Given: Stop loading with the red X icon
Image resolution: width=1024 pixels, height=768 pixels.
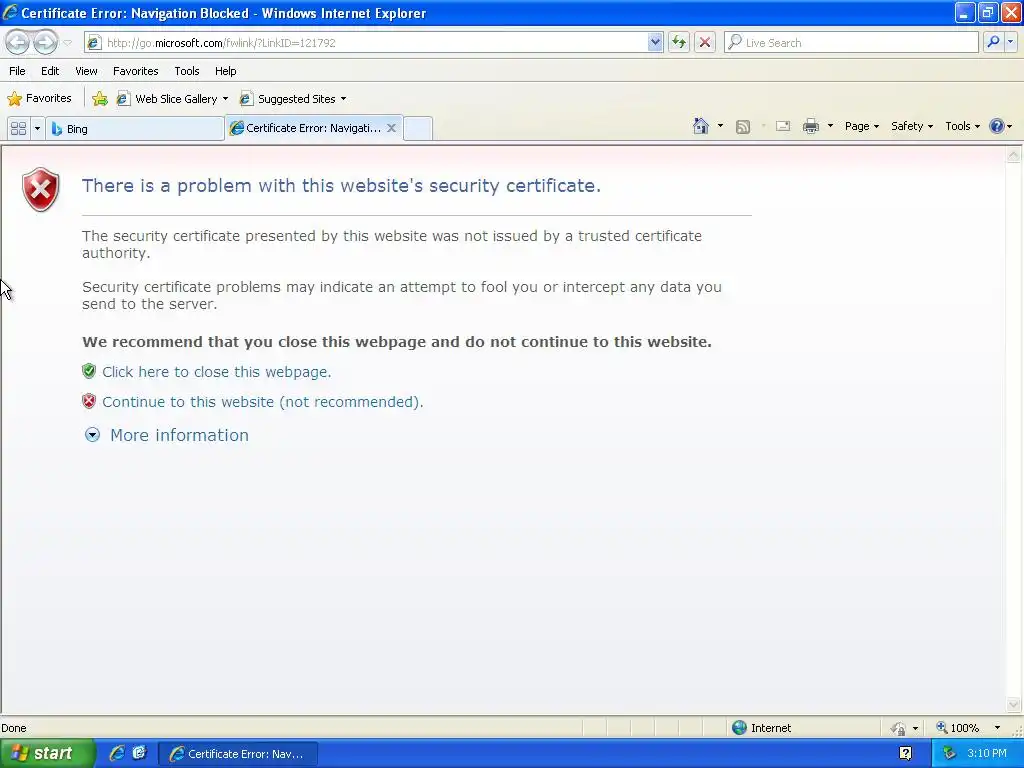Looking at the screenshot, I should pyautogui.click(x=705, y=43).
